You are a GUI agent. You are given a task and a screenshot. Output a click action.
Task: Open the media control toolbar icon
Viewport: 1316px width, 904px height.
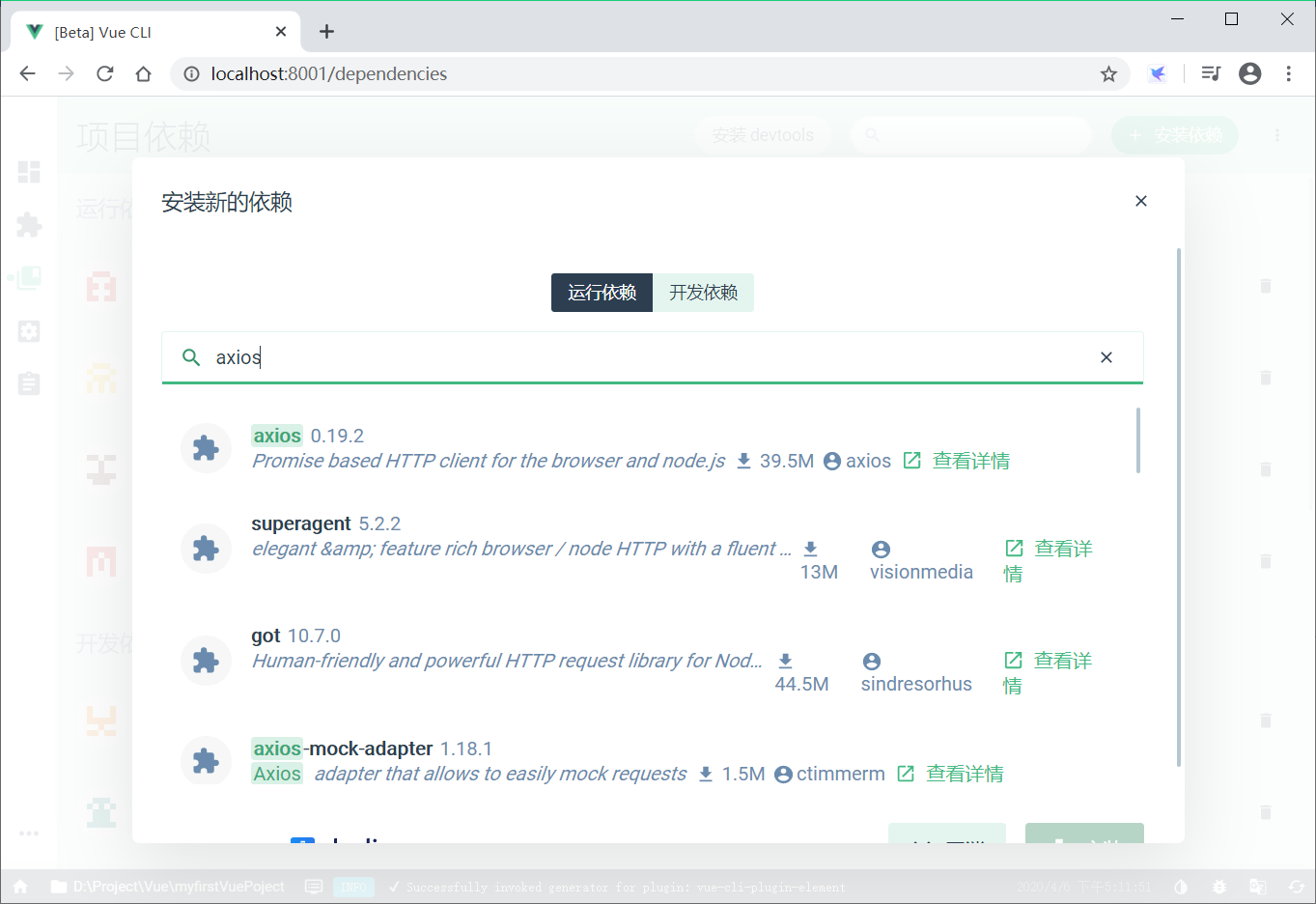coord(1211,73)
